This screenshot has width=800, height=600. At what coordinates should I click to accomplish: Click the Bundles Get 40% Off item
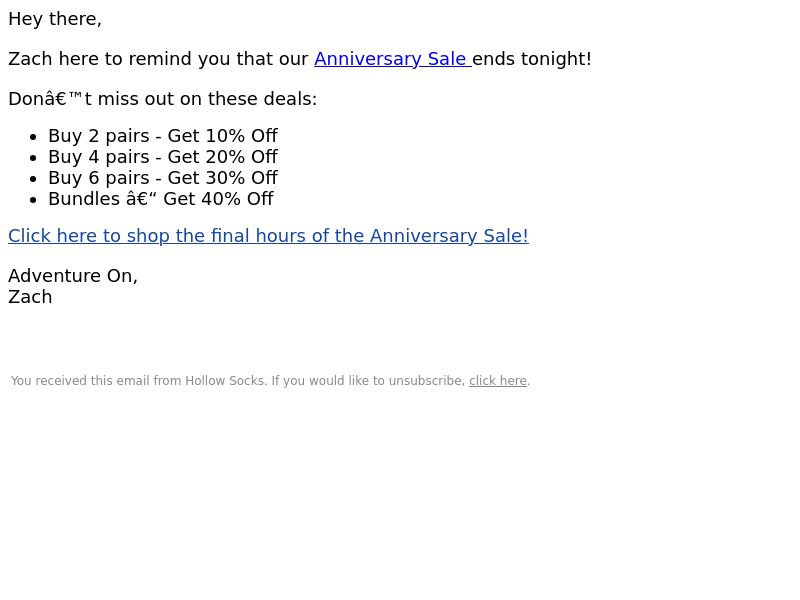pyautogui.click(x=161, y=198)
